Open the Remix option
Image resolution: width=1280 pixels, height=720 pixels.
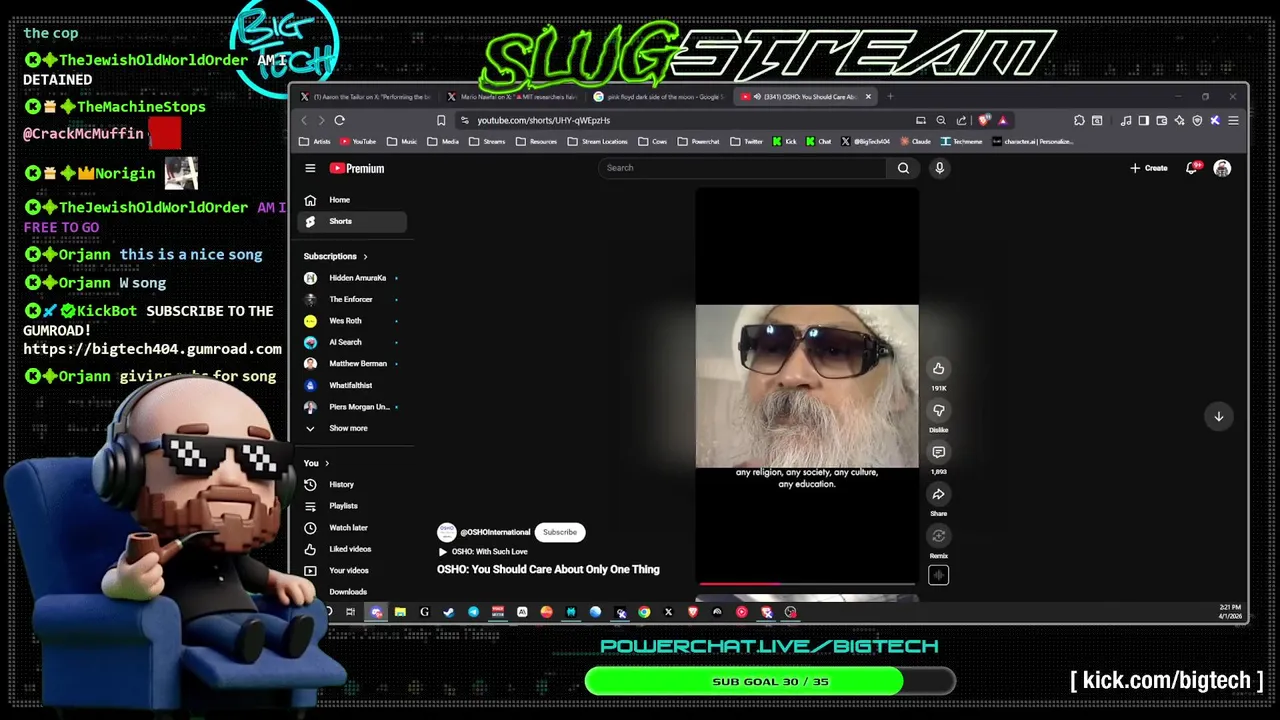(x=938, y=536)
